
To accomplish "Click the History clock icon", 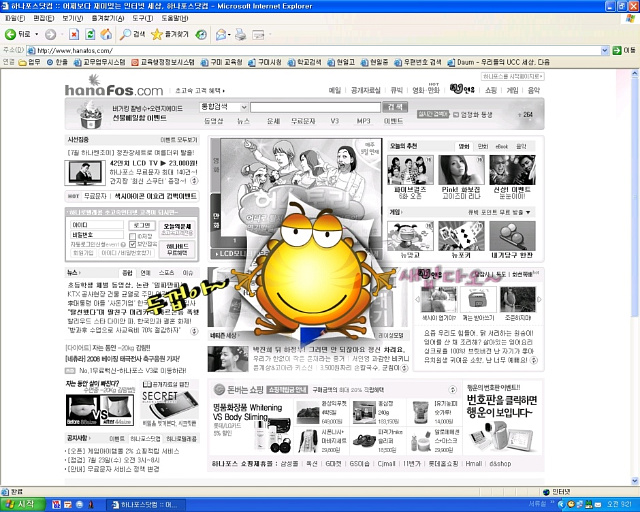I will [201, 35].
